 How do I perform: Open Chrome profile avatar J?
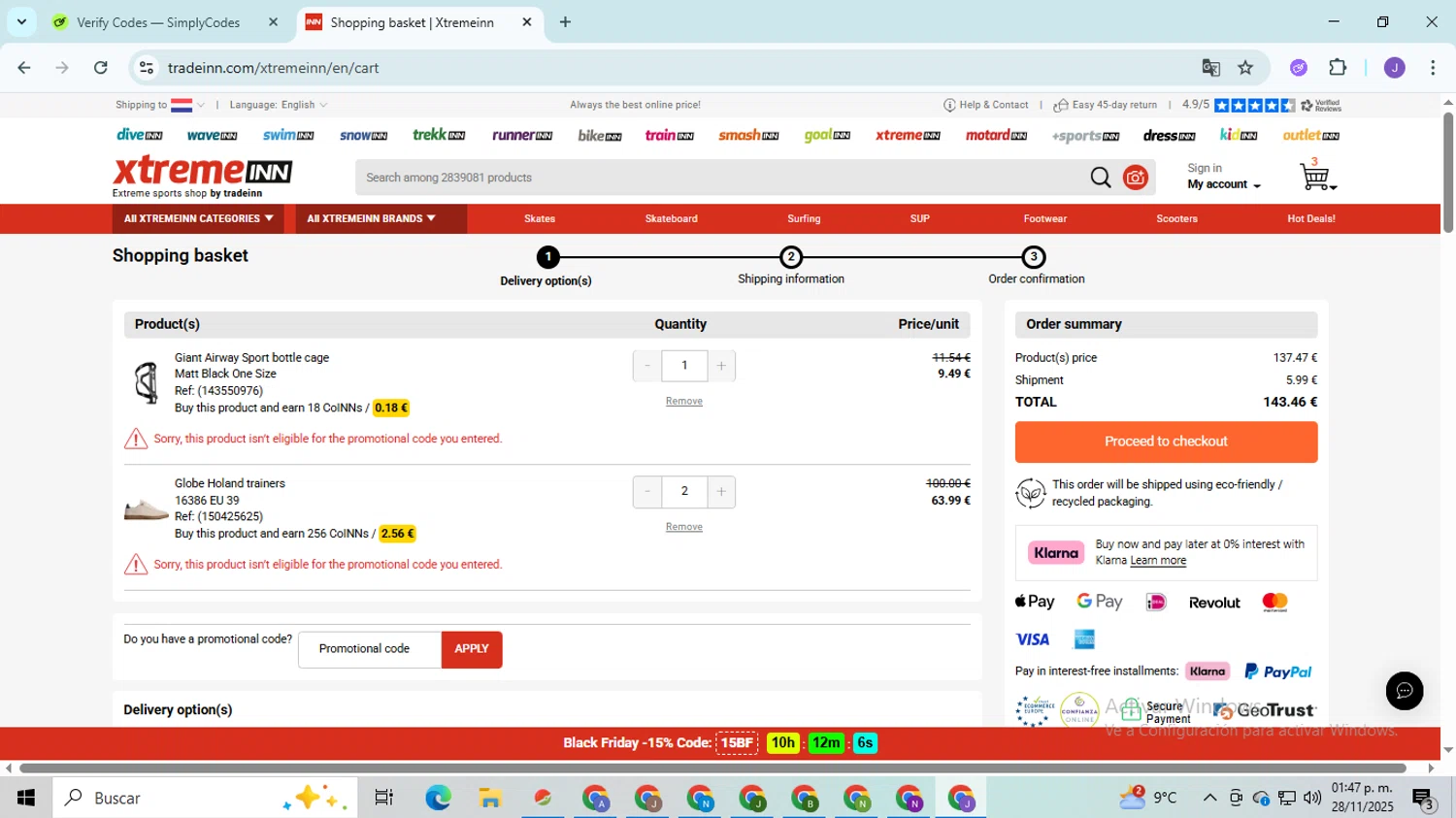[1394, 67]
